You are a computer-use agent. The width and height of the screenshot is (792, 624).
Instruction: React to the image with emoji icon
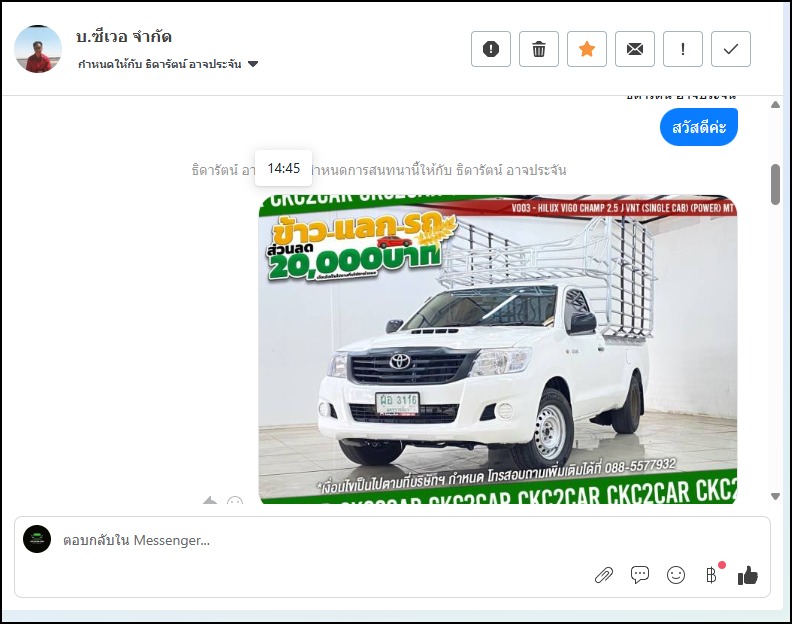(x=235, y=501)
